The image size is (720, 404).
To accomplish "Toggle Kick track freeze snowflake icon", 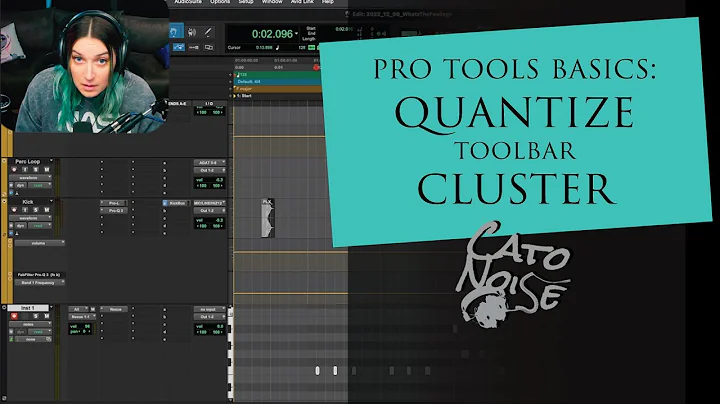I will tap(11, 225).
